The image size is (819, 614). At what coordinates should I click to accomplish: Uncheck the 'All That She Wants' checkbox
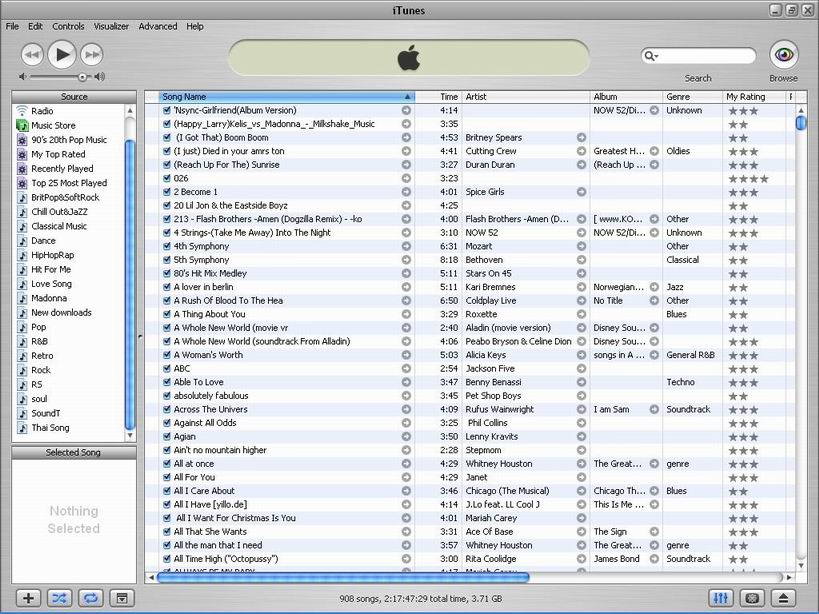click(x=167, y=532)
